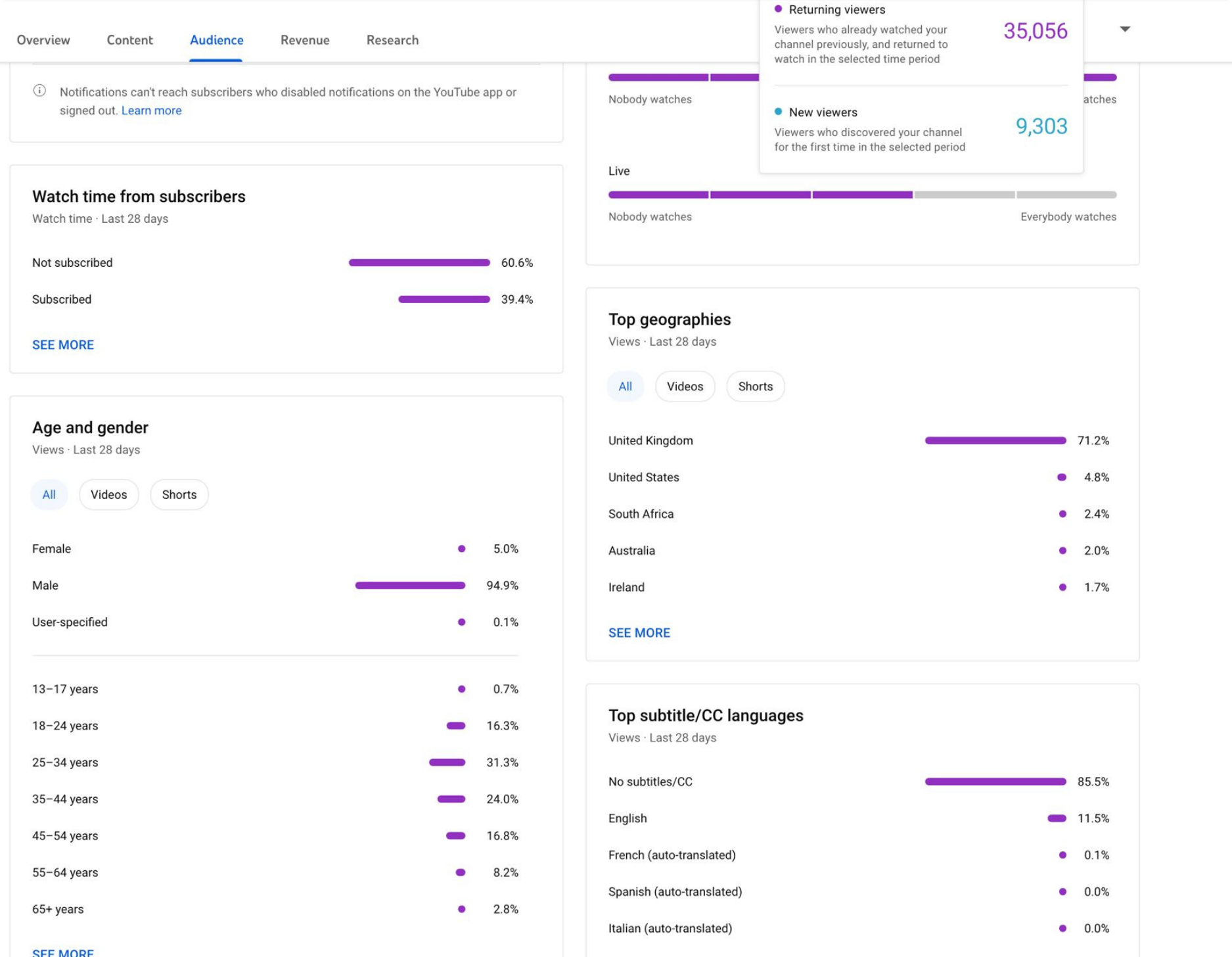Screen dimensions: 1232x957
Task: Select Shorts filter in Top geographies
Action: click(755, 386)
